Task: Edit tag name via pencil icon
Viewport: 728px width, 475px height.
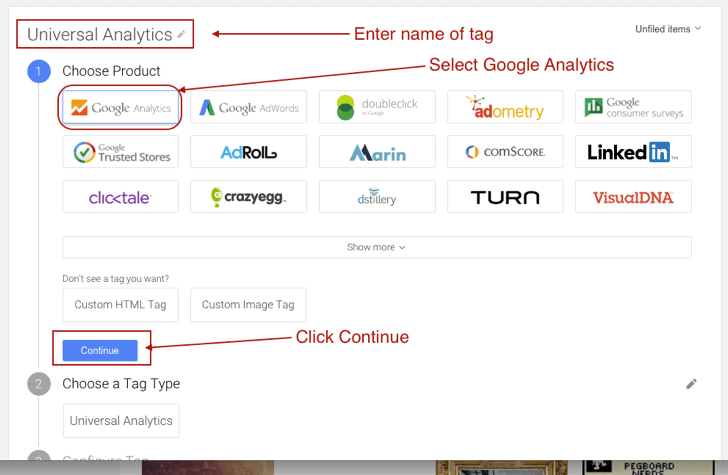Action: pos(181,34)
